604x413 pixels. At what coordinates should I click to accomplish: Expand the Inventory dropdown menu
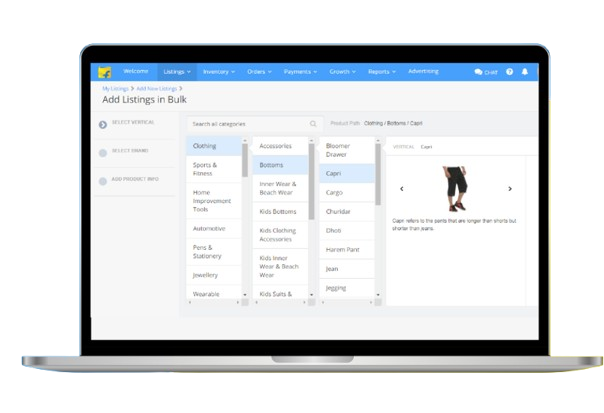coord(219,72)
